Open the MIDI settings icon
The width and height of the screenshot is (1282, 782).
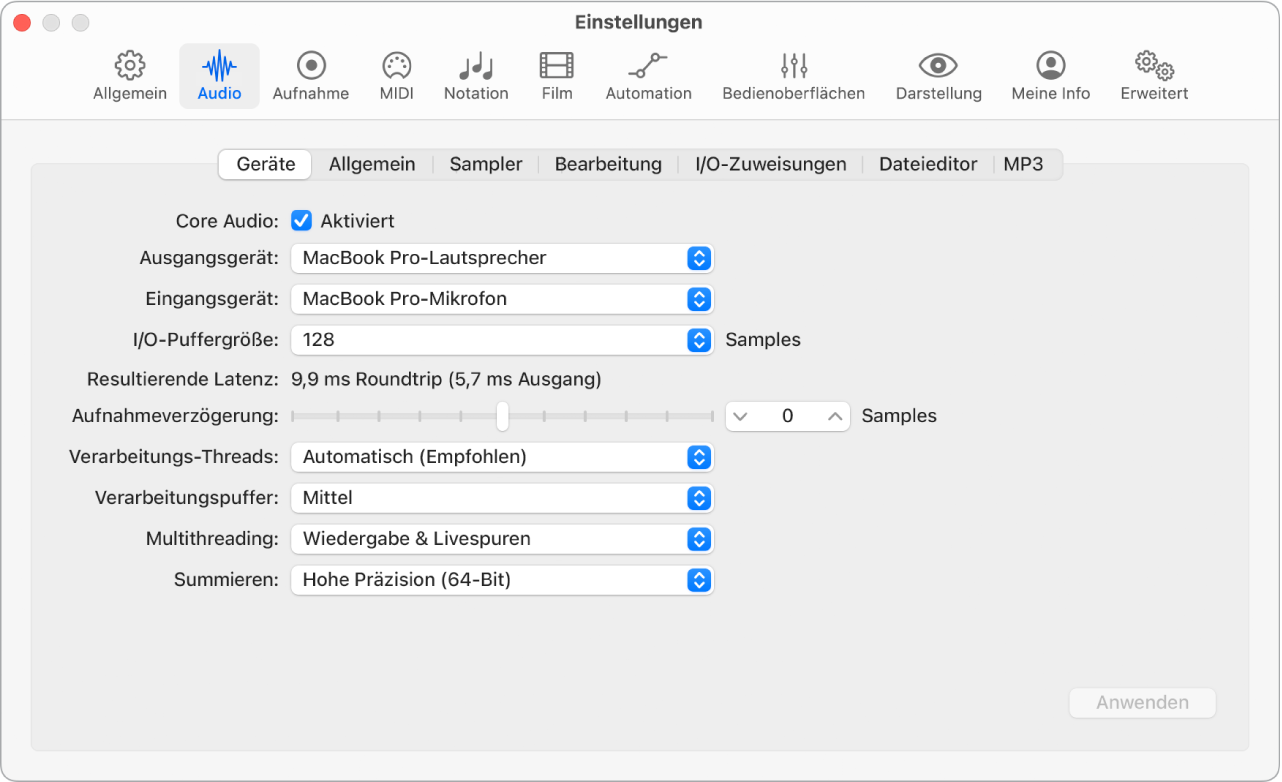(396, 75)
